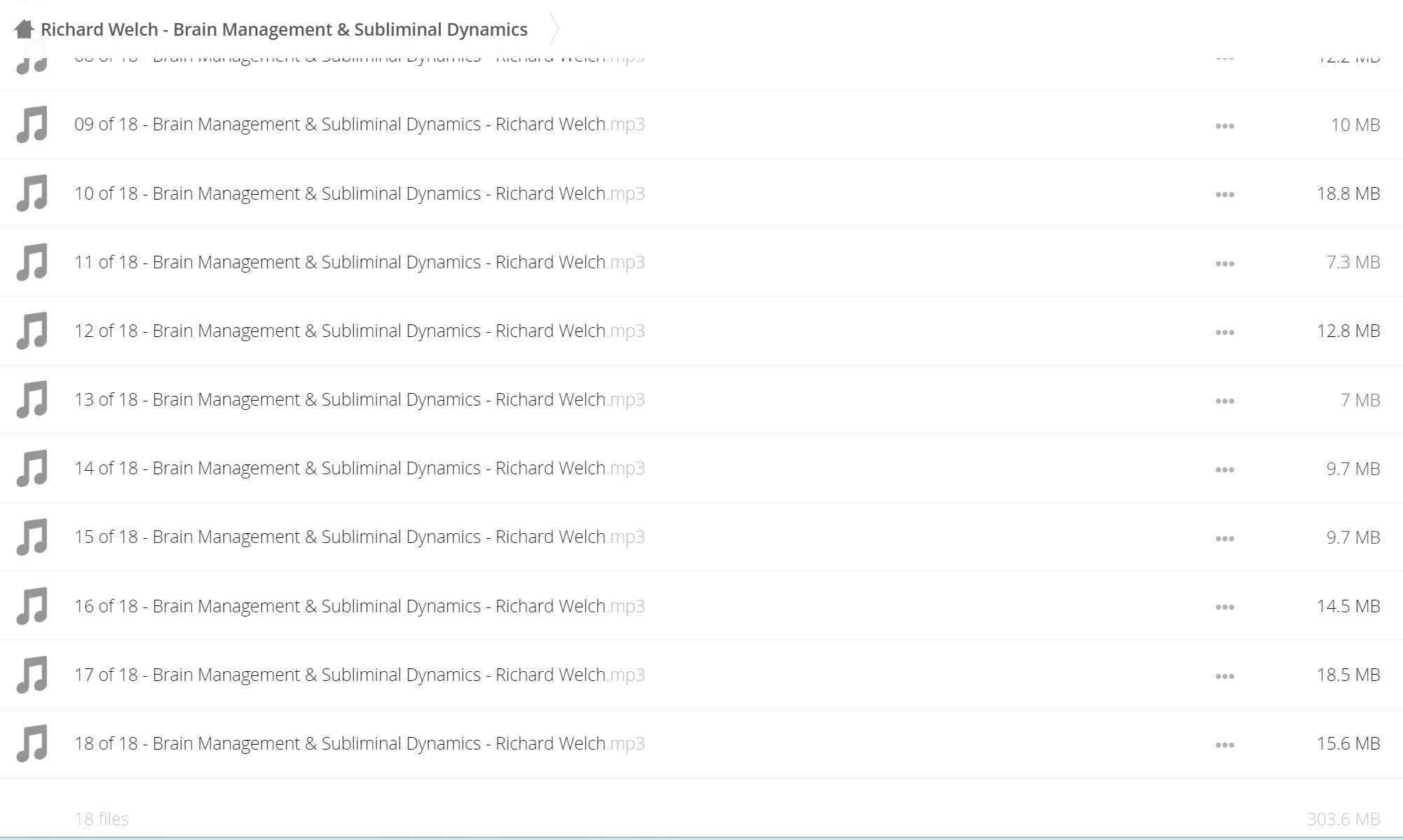Open more options for file 14 of 18

click(1224, 470)
